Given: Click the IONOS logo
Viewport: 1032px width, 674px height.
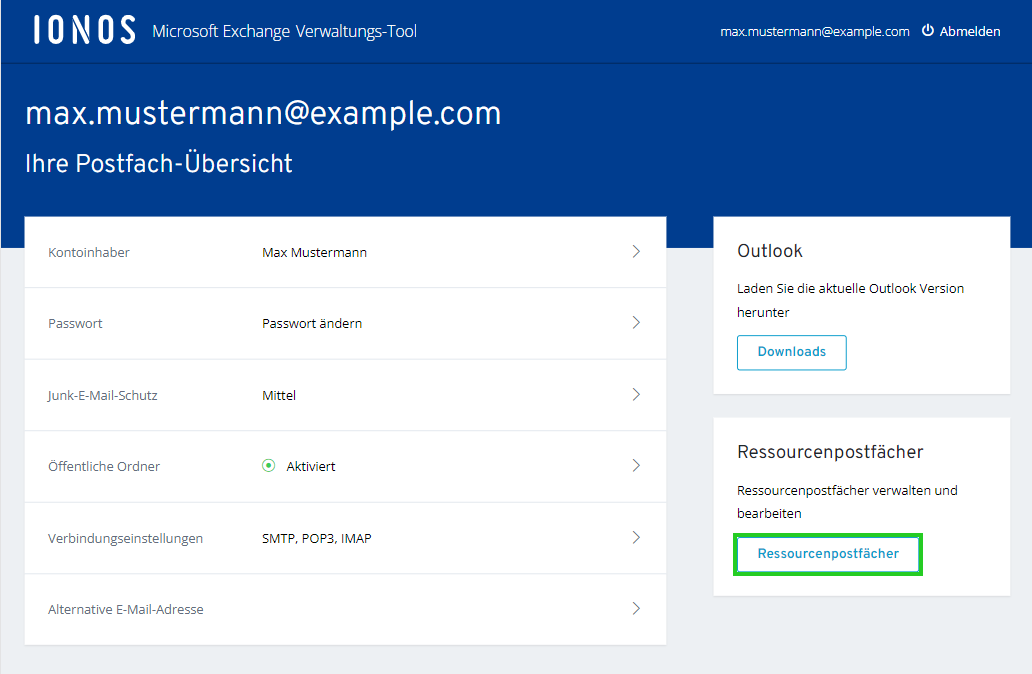Looking at the screenshot, I should click(x=85, y=30).
